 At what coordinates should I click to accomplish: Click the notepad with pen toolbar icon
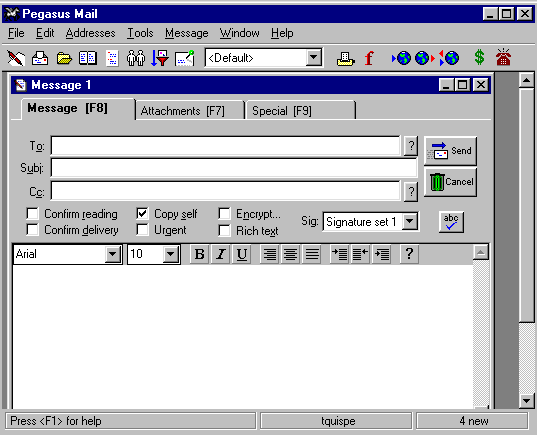[185, 58]
